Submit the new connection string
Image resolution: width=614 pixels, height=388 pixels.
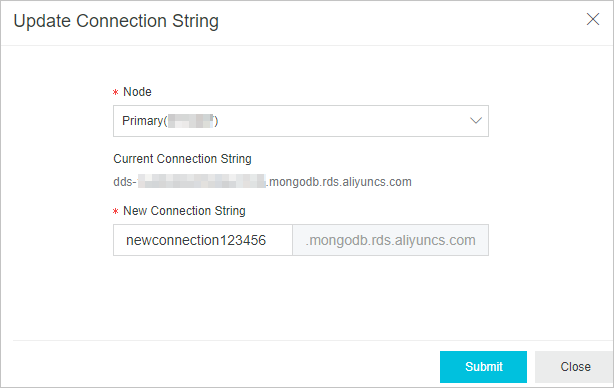483,367
